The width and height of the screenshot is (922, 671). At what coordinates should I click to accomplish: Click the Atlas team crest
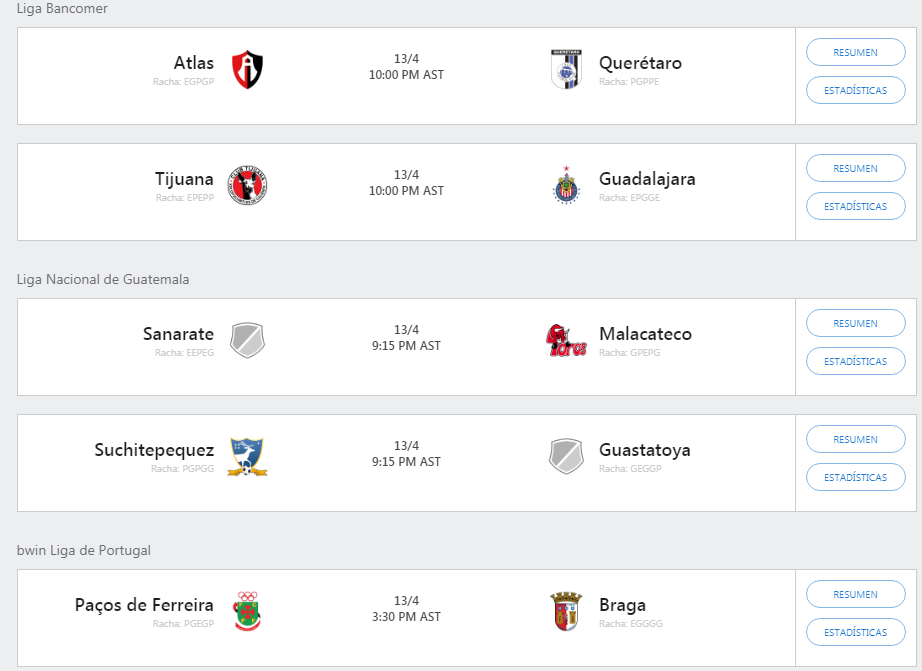(248, 69)
